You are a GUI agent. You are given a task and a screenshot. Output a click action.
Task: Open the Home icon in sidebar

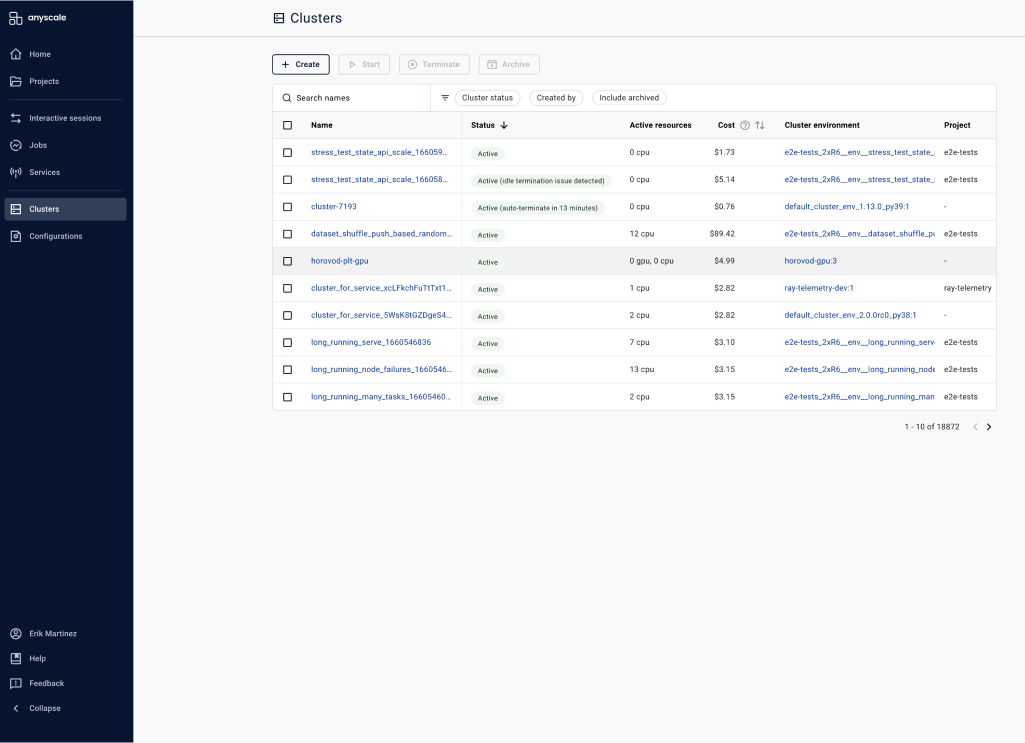tap(16, 54)
